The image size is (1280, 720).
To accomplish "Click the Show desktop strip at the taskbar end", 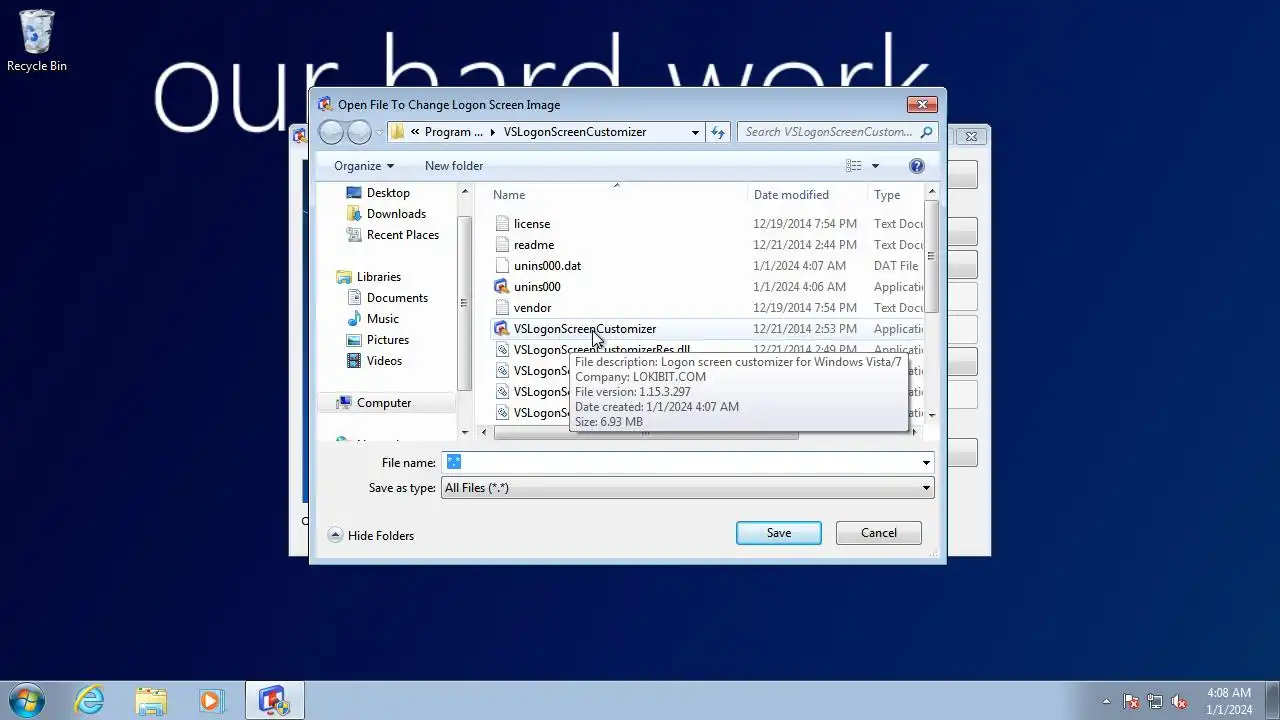I will [x=1272, y=700].
